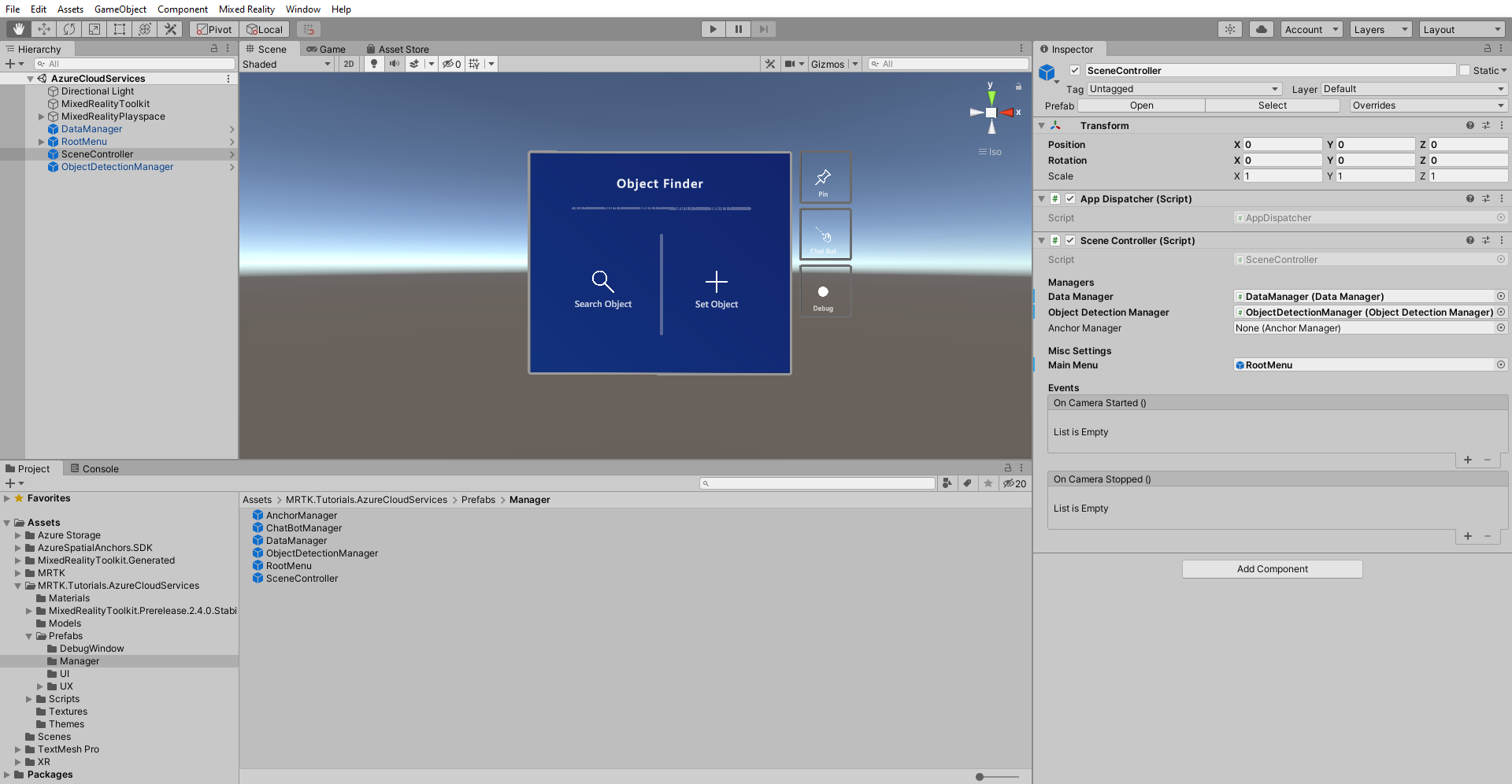This screenshot has width=1512, height=784.
Task: Select the Rotate tool
Action: 69,29
